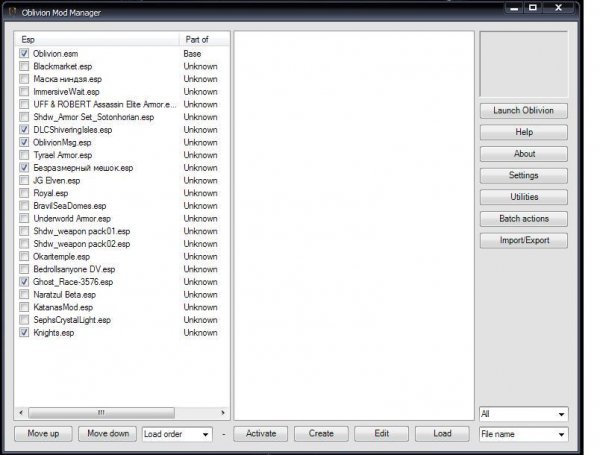The width and height of the screenshot is (600, 455).
Task: Open the File name sort dropdown
Action: 523,434
